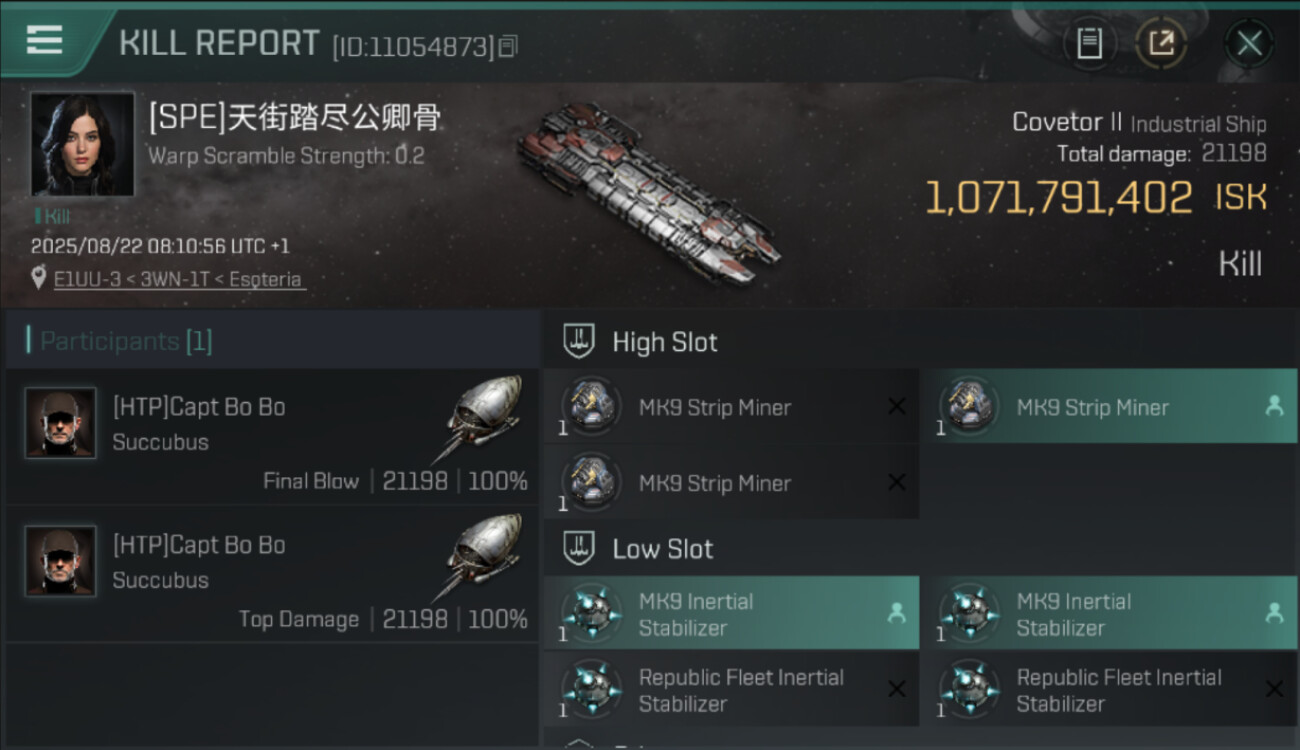Collapse the High Slot section header
This screenshot has height=750, width=1300.
[664, 342]
